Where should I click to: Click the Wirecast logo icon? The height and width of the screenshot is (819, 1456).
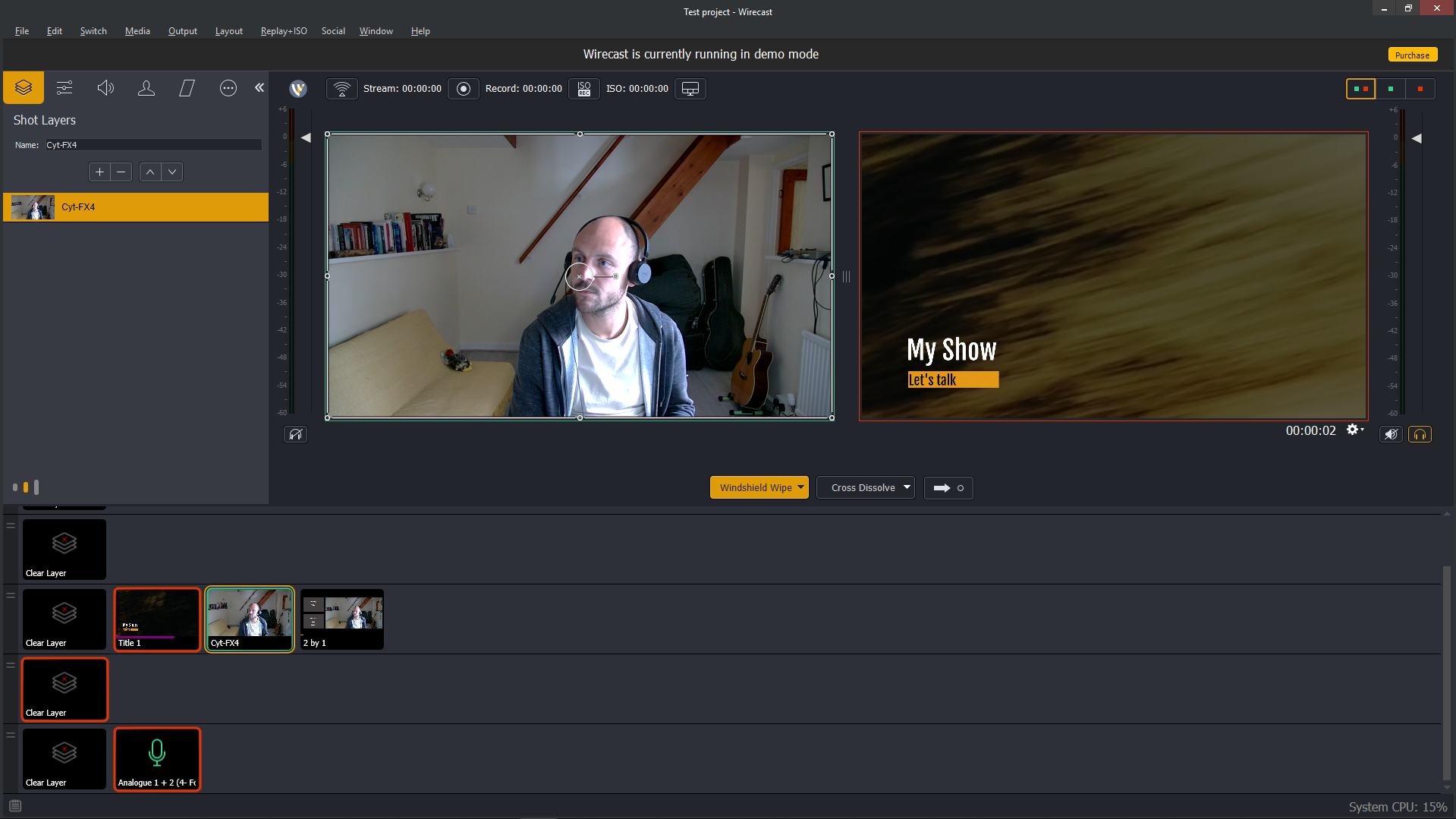point(298,89)
